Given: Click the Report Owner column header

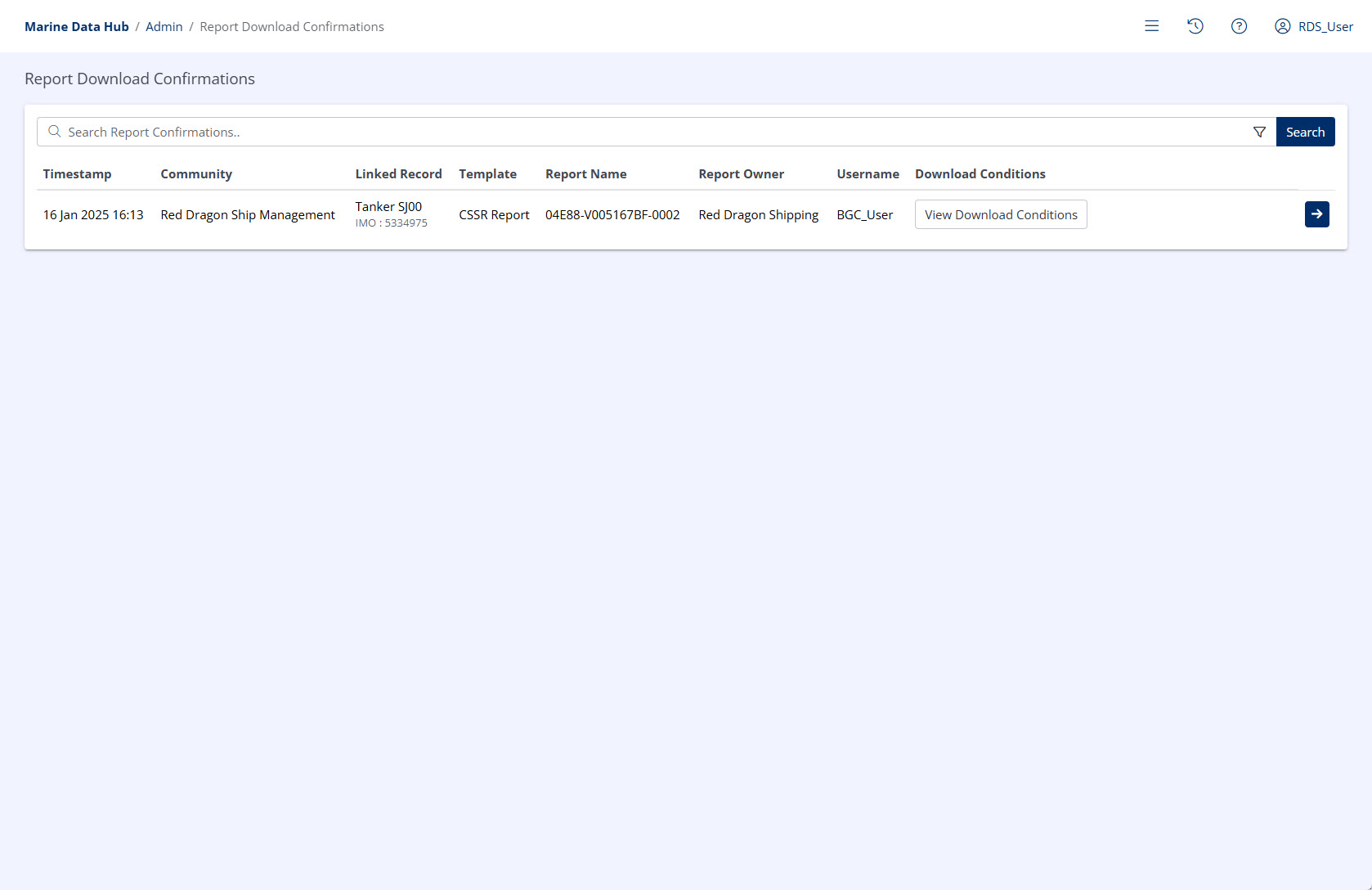Looking at the screenshot, I should tap(741, 173).
